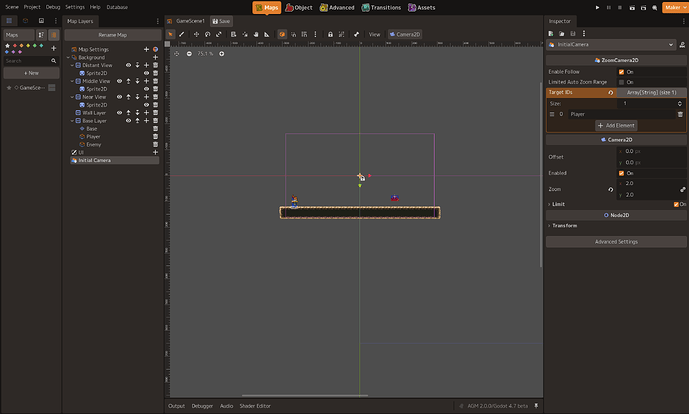
Task: Open the Shader Editor bottom tab
Action: click(x=255, y=406)
